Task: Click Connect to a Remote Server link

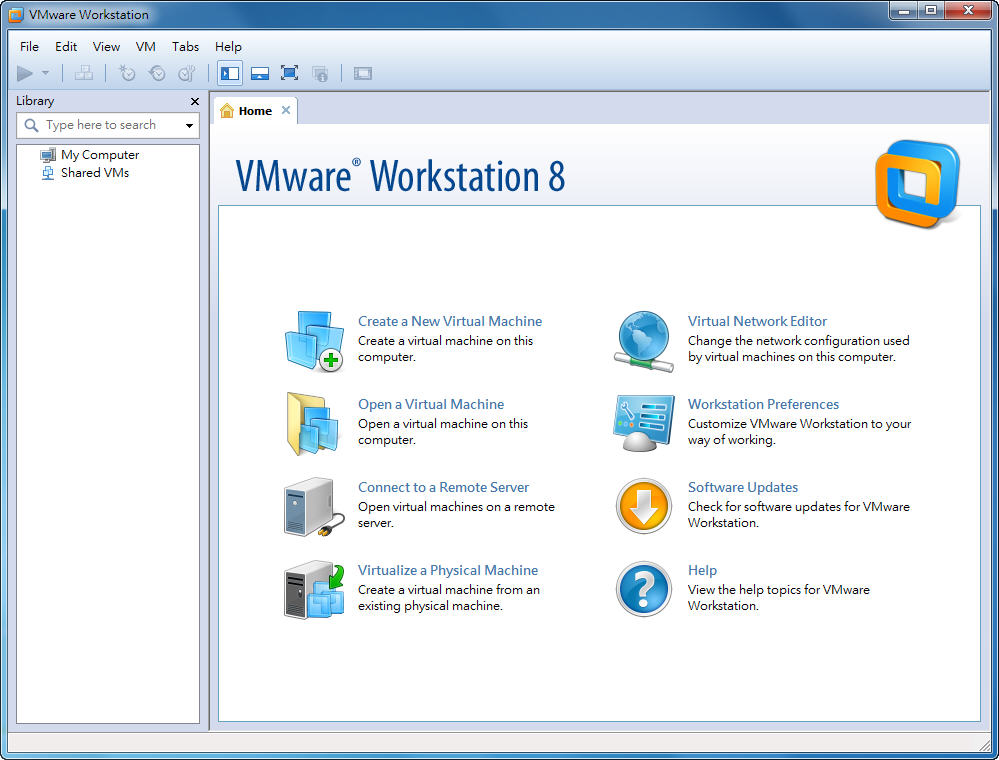Action: coord(443,487)
